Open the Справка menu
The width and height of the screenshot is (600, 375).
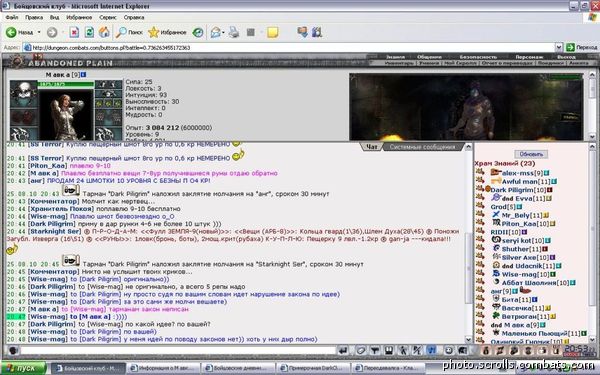(x=134, y=17)
